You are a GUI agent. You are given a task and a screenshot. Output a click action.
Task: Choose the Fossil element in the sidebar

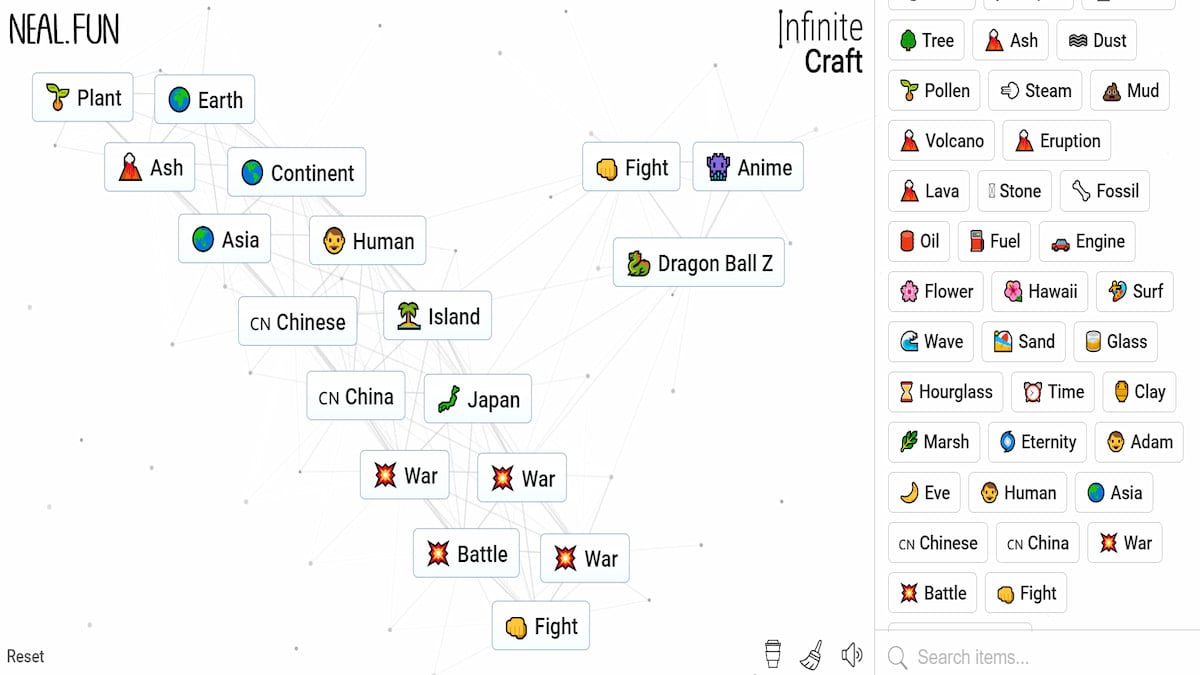coord(1104,190)
